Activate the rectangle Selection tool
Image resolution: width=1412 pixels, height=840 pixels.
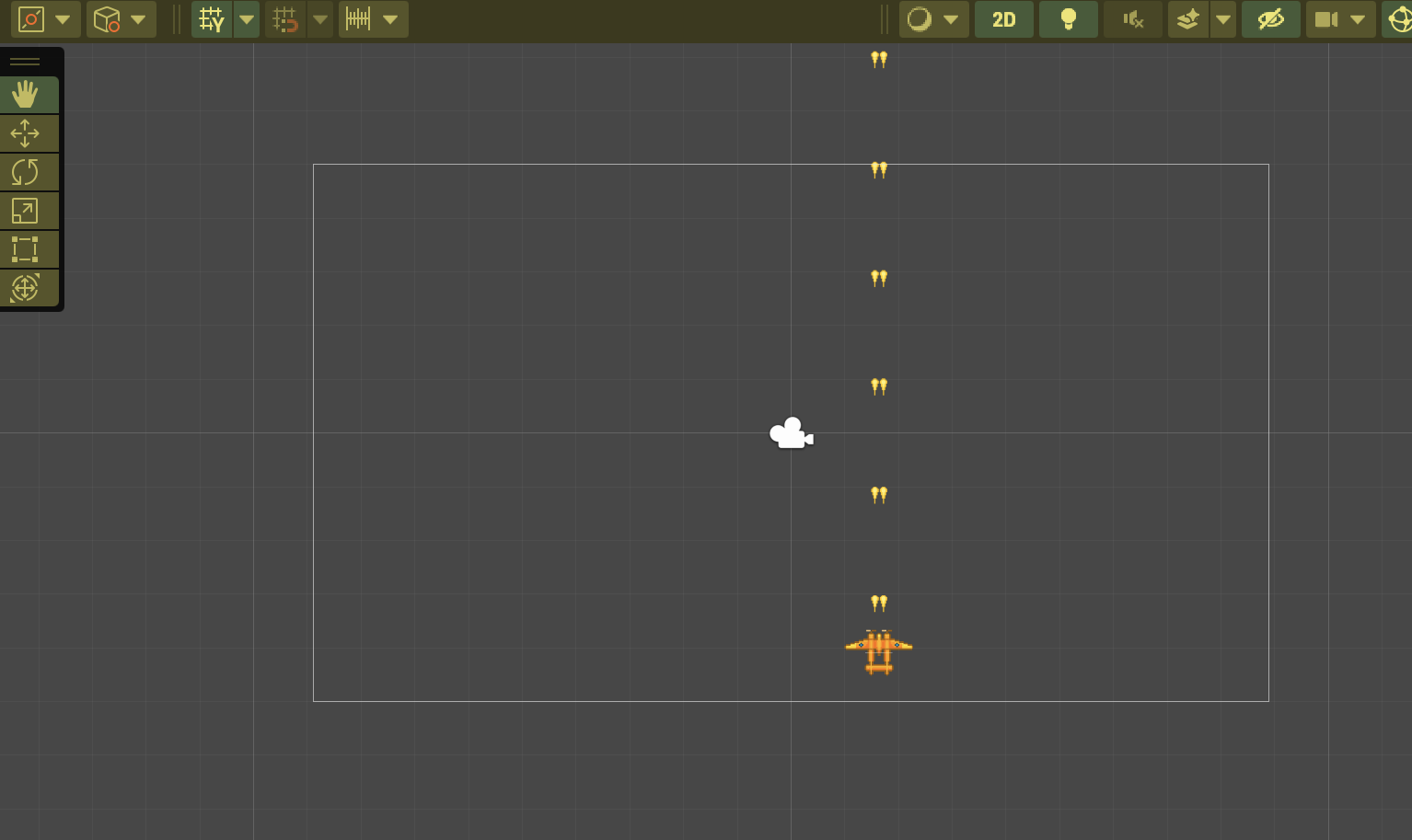[x=26, y=248]
